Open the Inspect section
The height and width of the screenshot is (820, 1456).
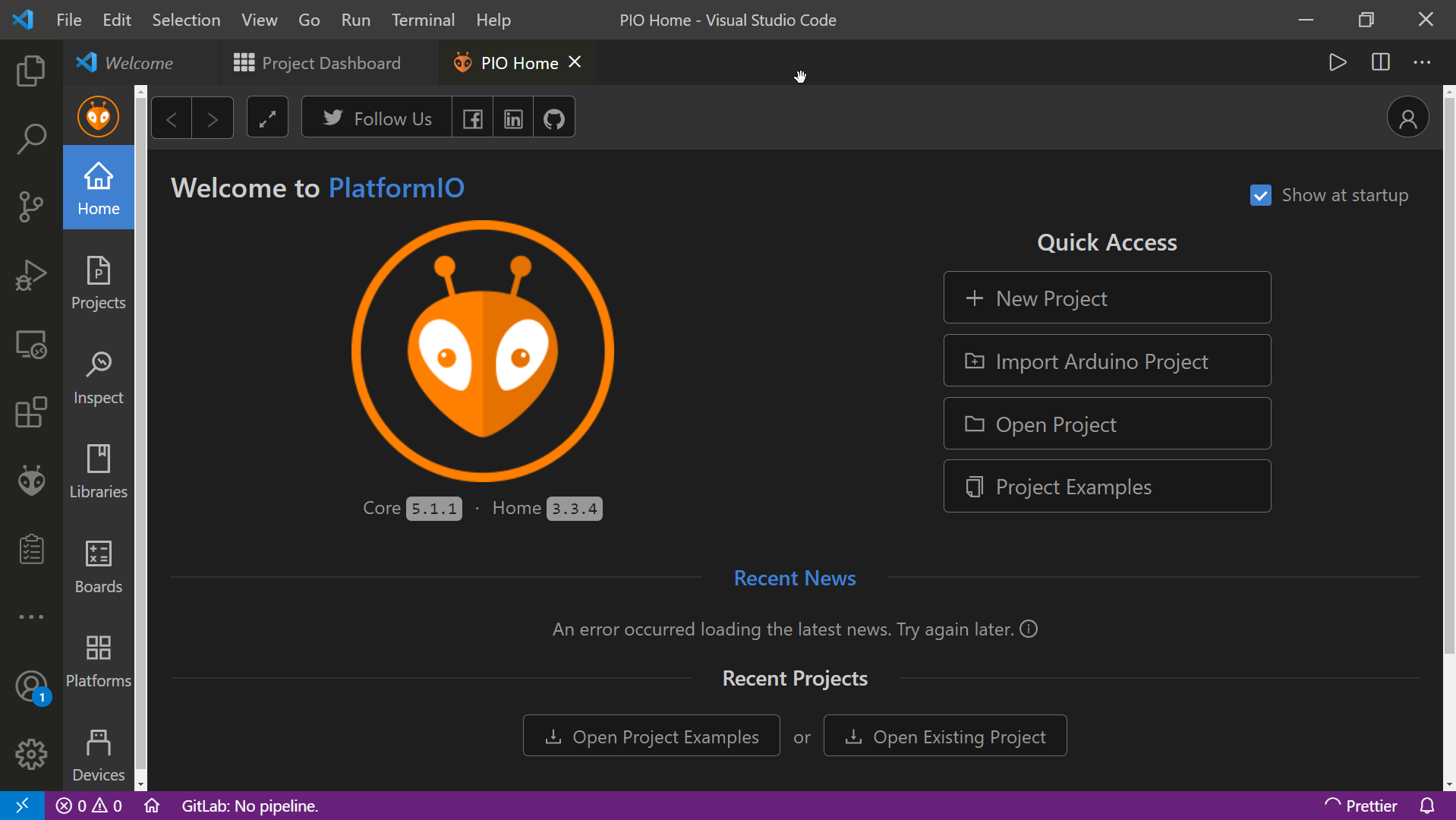point(99,377)
